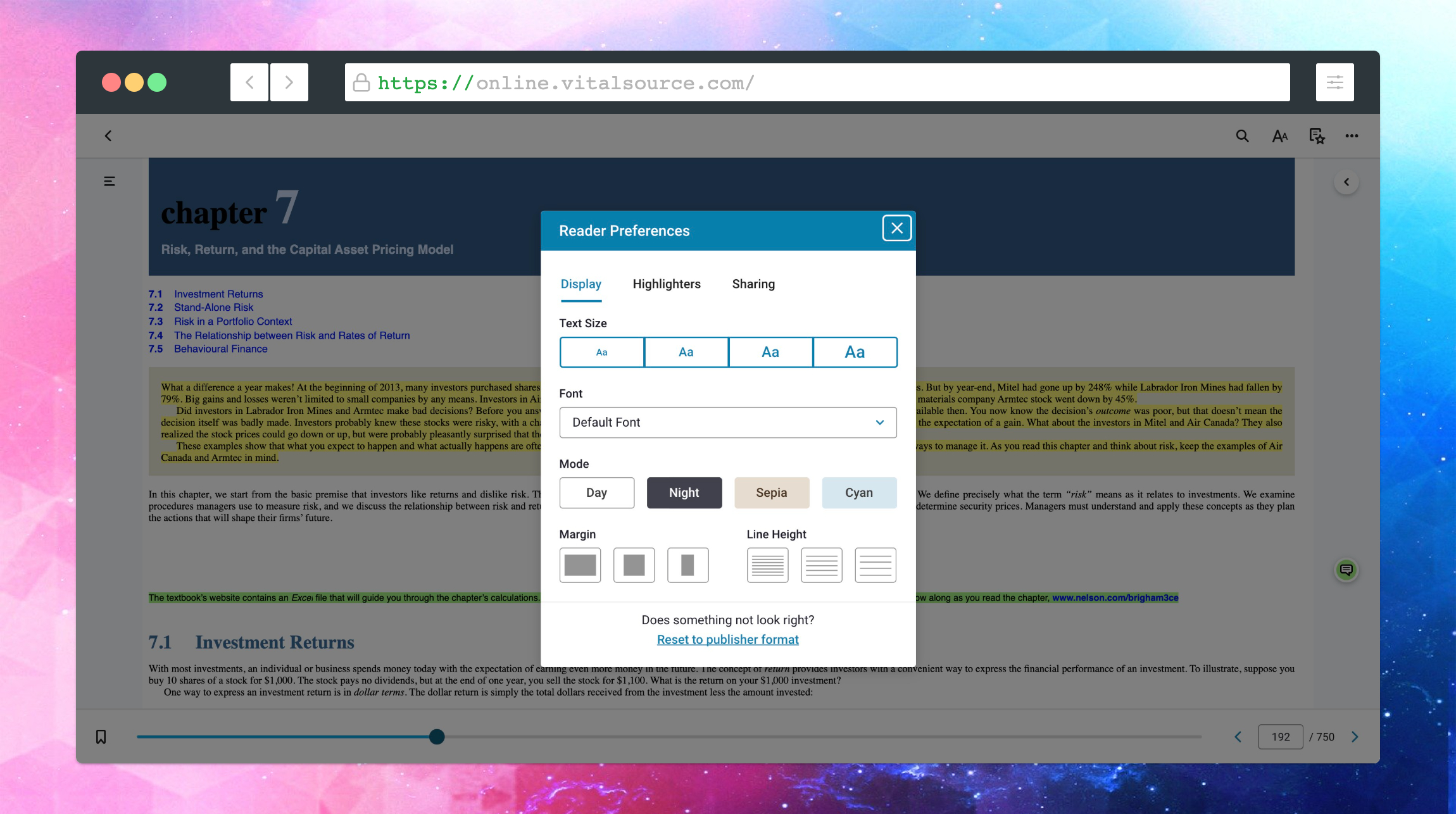The image size is (1456, 814).
Task: Go back using the browser back arrow
Action: pyautogui.click(x=249, y=82)
